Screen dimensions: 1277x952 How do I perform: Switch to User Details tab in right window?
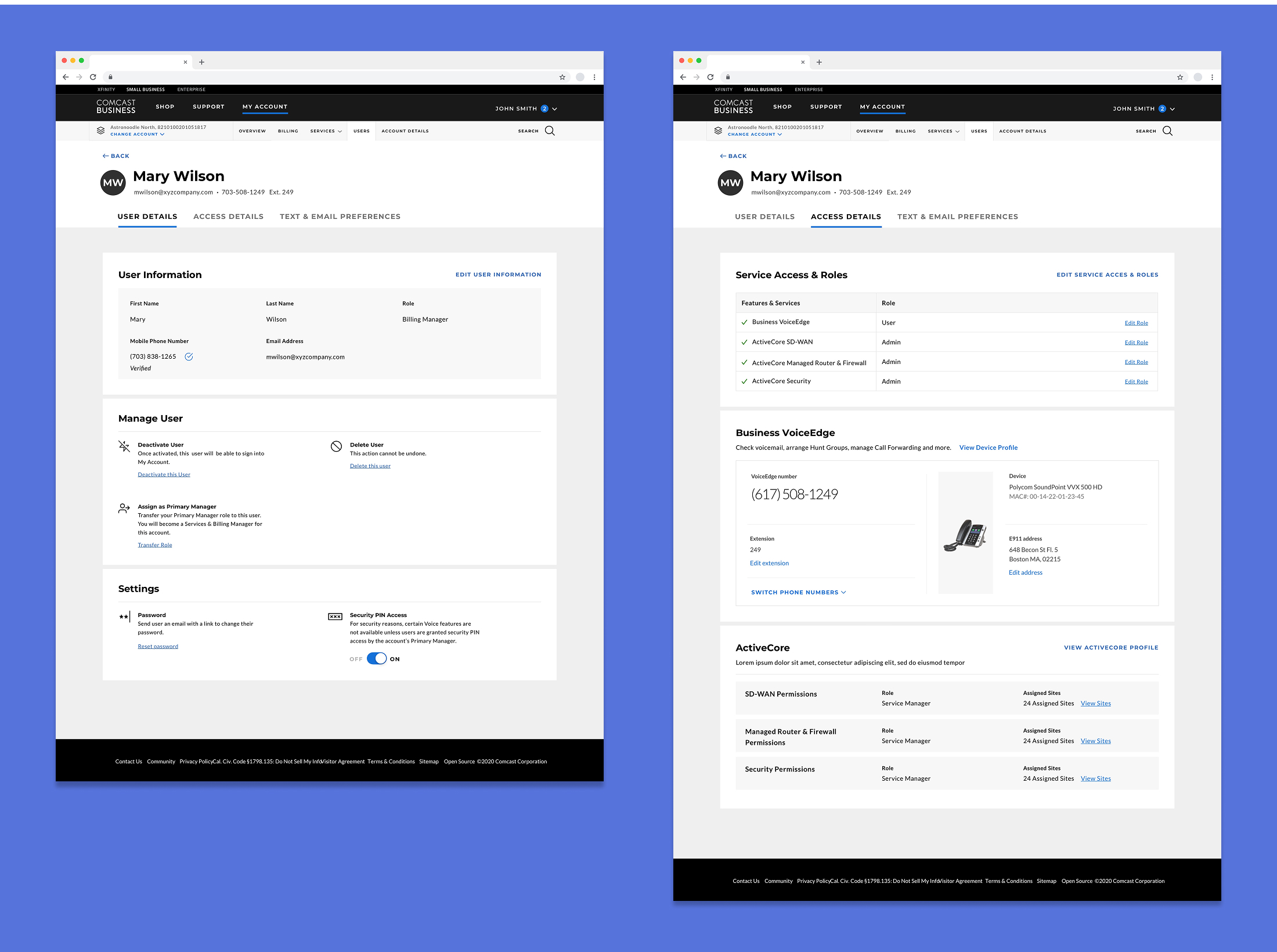click(764, 217)
